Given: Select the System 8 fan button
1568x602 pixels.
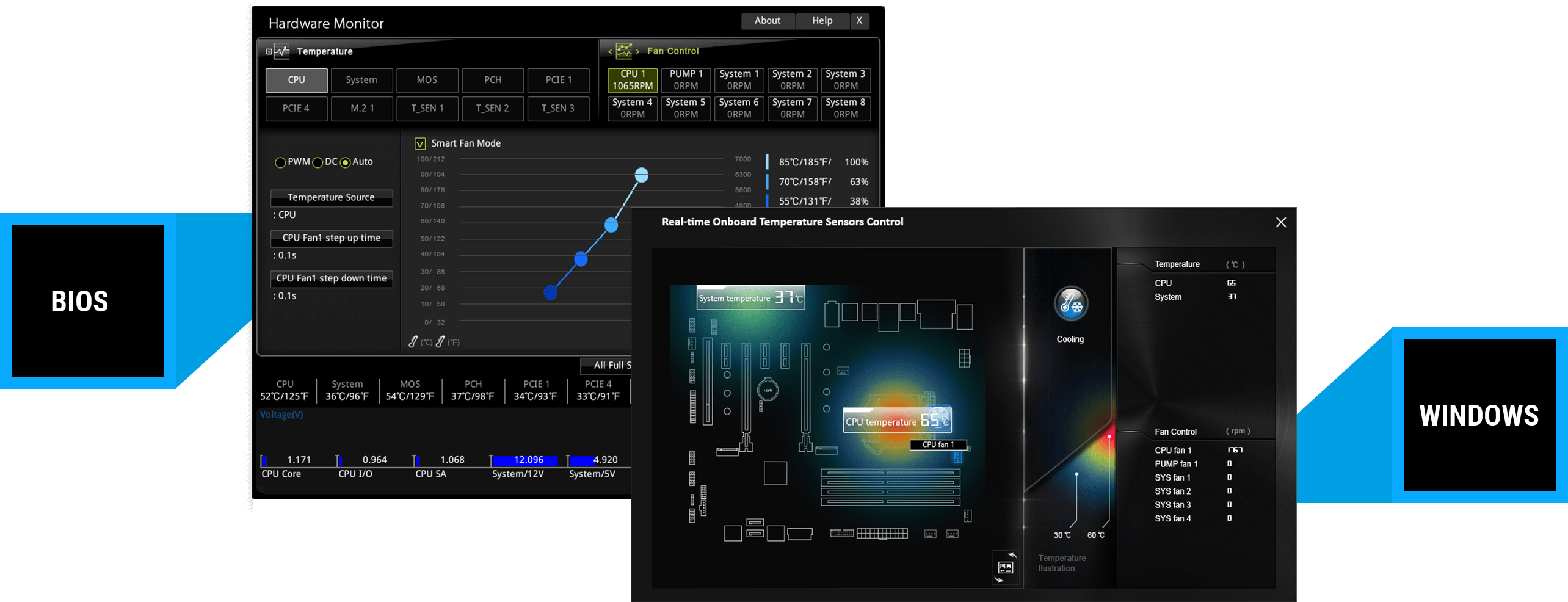Looking at the screenshot, I should pos(846,108).
